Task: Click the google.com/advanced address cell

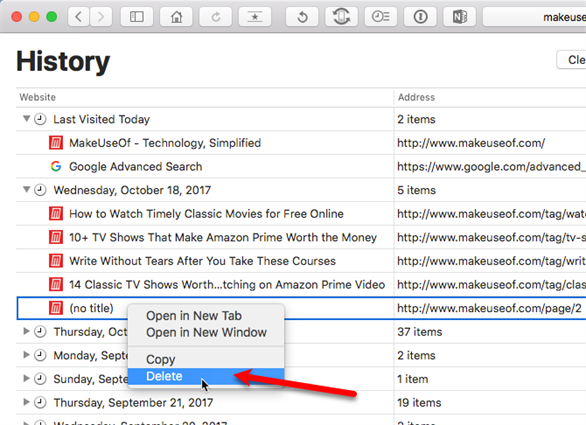Action: pyautogui.click(x=490, y=166)
